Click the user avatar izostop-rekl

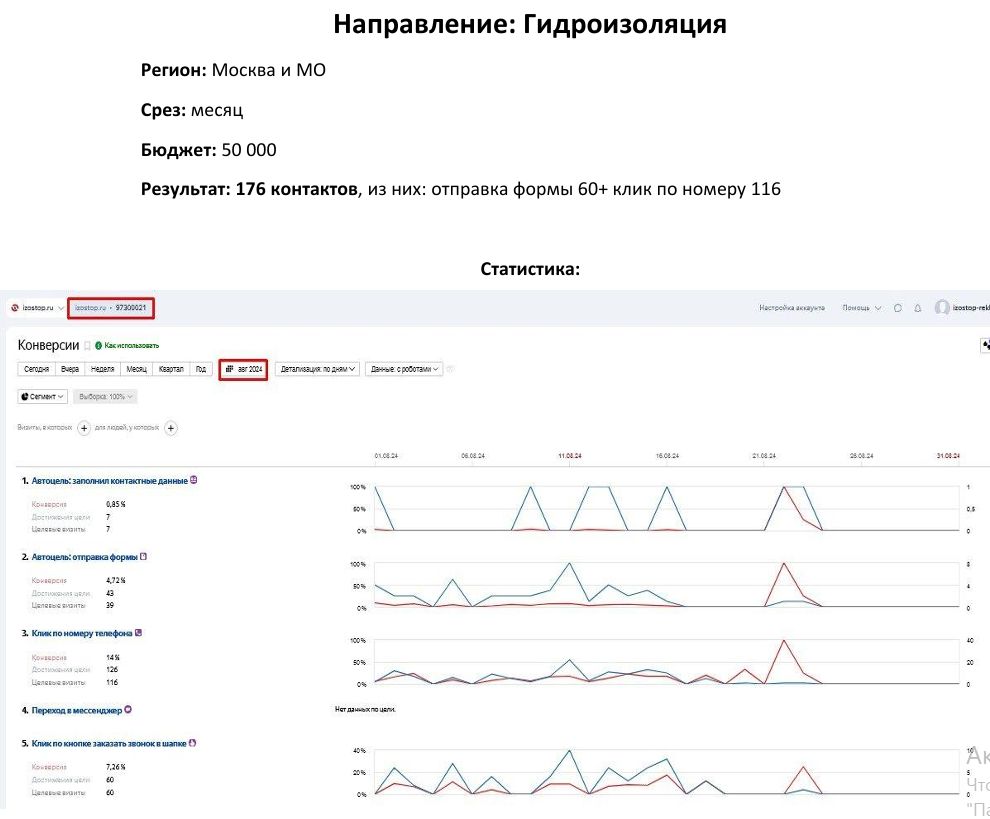tap(942, 308)
